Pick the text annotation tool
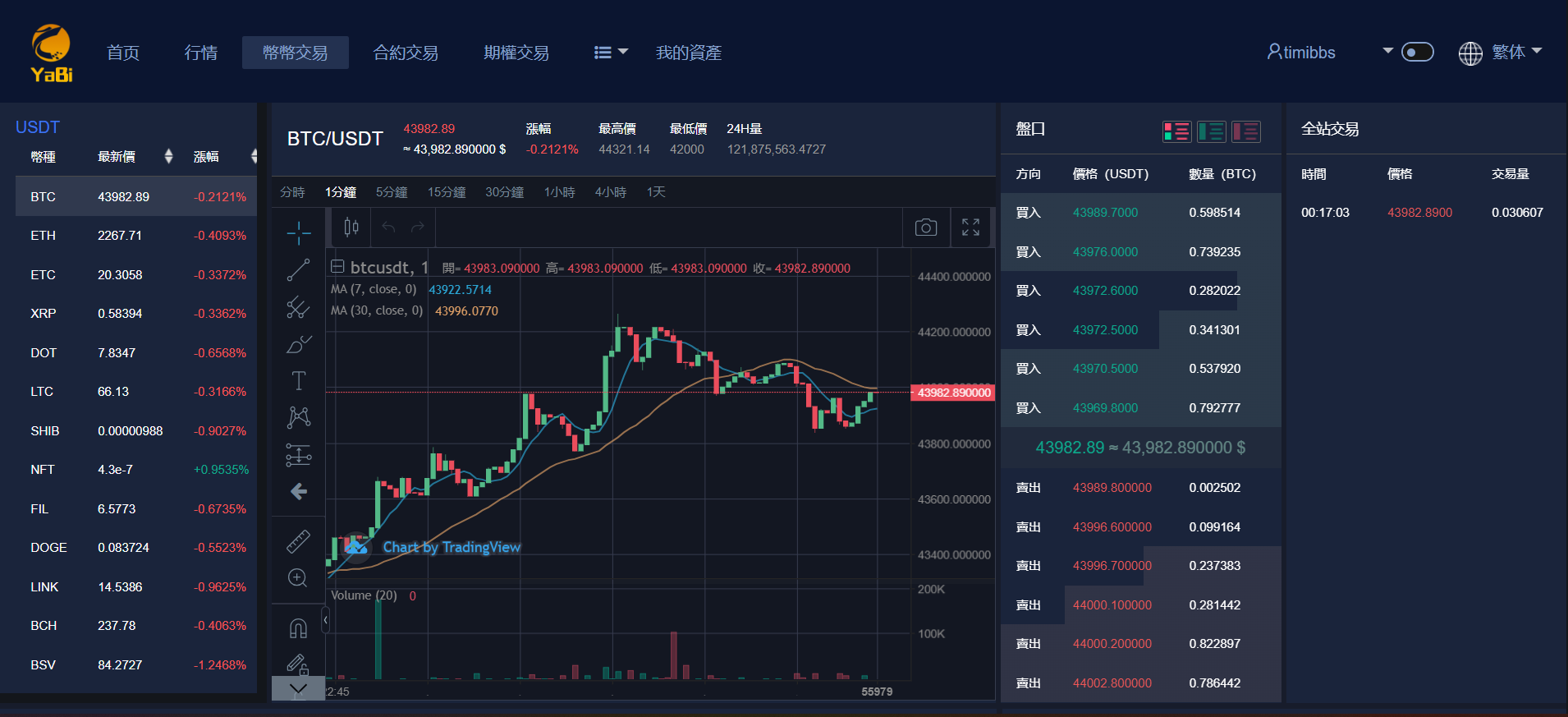1568x717 pixels. click(x=299, y=380)
